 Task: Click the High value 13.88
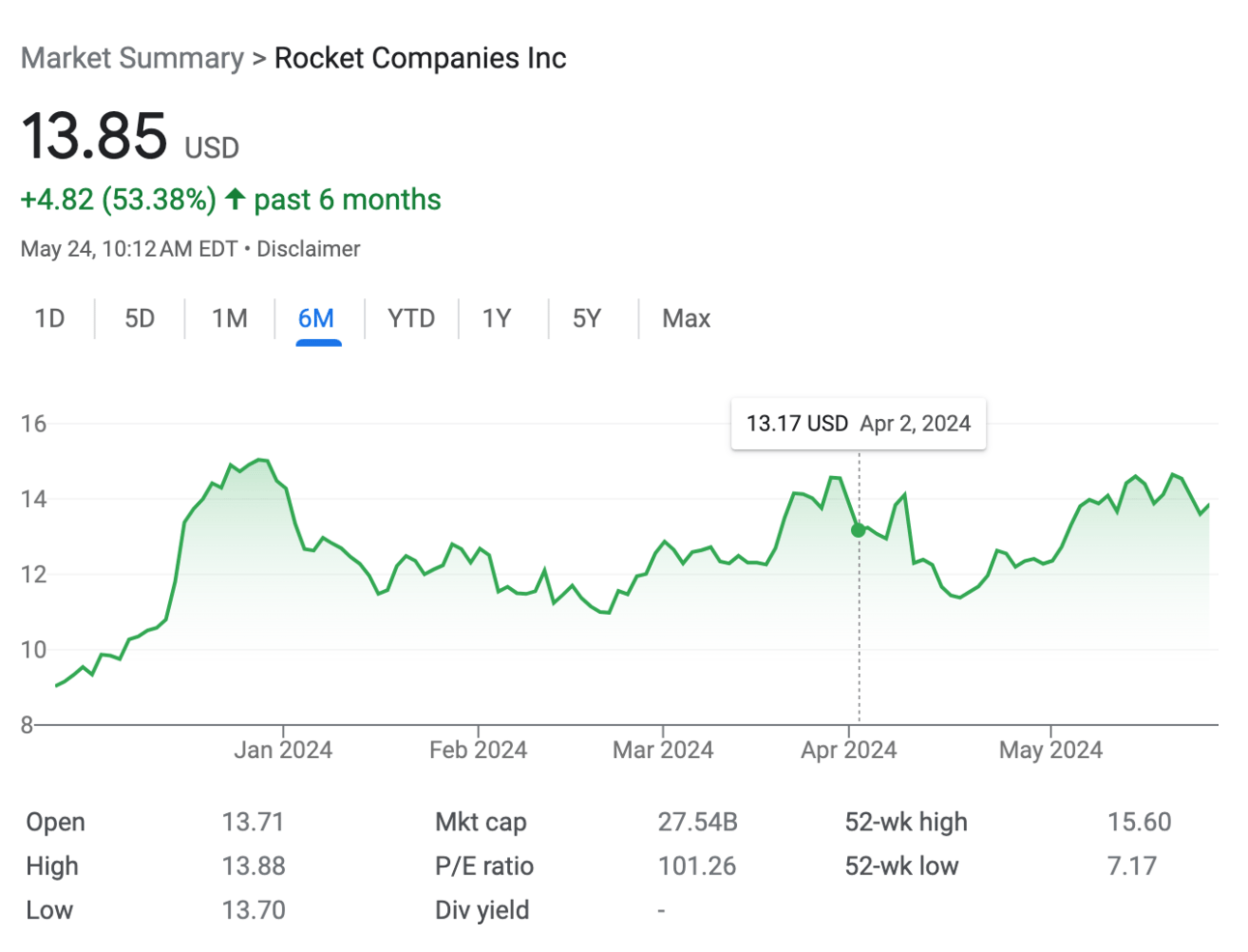[x=253, y=866]
